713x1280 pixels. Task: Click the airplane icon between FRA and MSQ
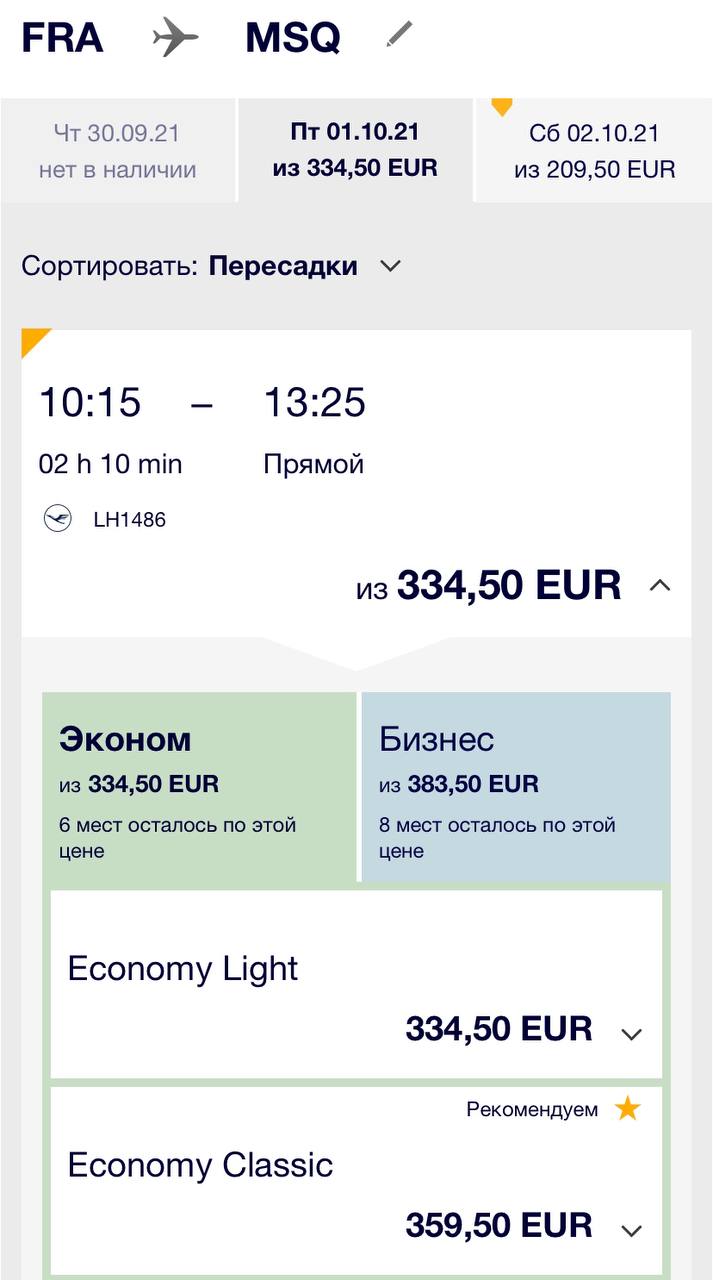[175, 38]
